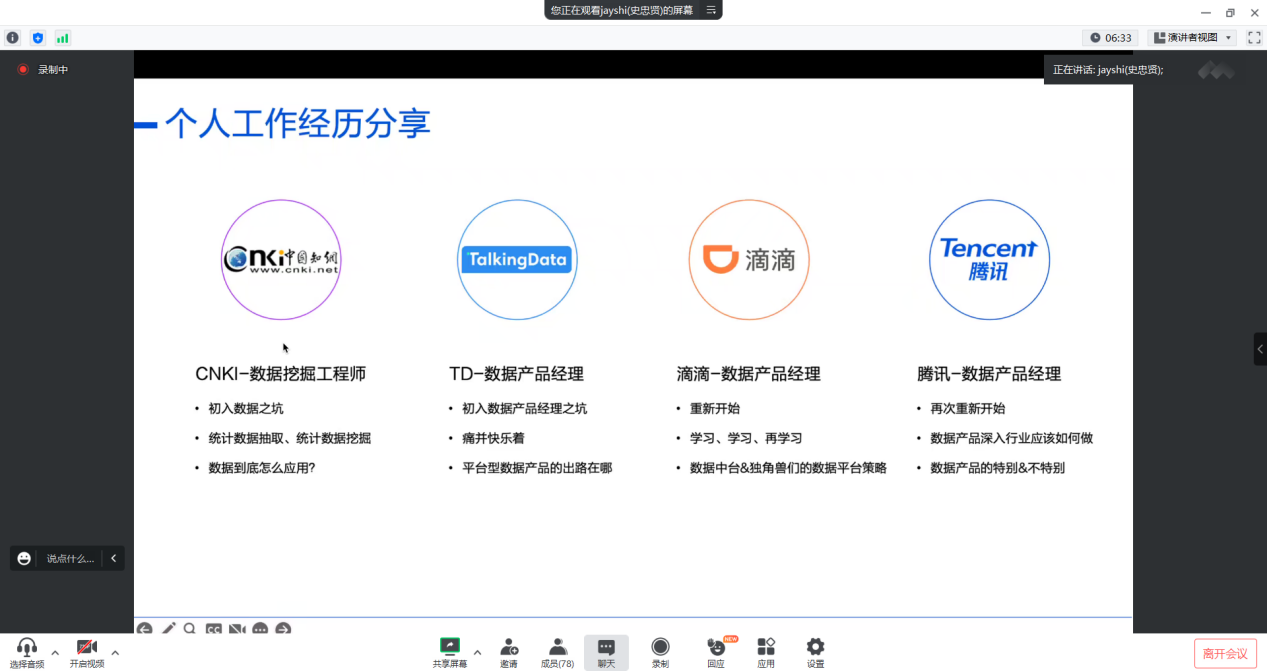Expand the video options arrow
Image resolution: width=1267 pixels, height=671 pixels.
[x=115, y=653]
